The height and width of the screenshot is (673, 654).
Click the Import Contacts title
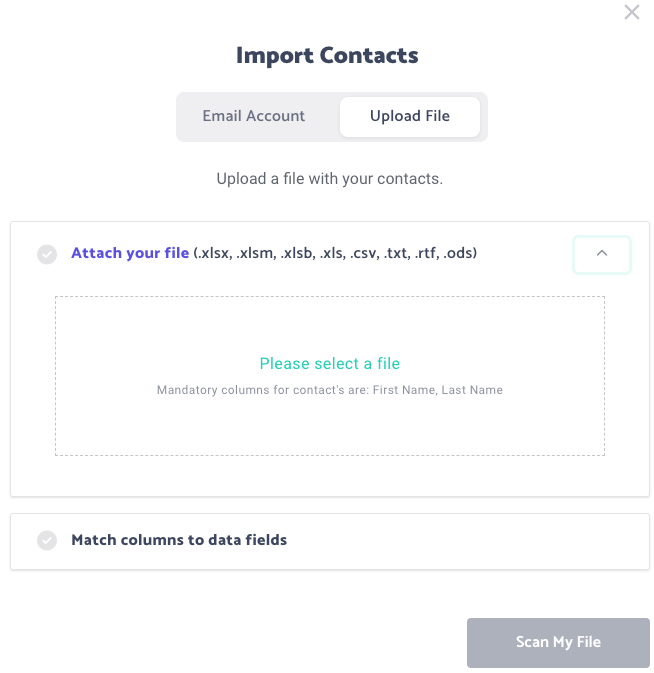coord(327,56)
